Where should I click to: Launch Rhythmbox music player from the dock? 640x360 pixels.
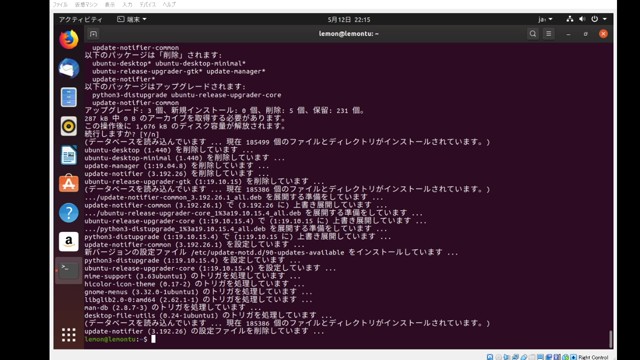(x=69, y=126)
